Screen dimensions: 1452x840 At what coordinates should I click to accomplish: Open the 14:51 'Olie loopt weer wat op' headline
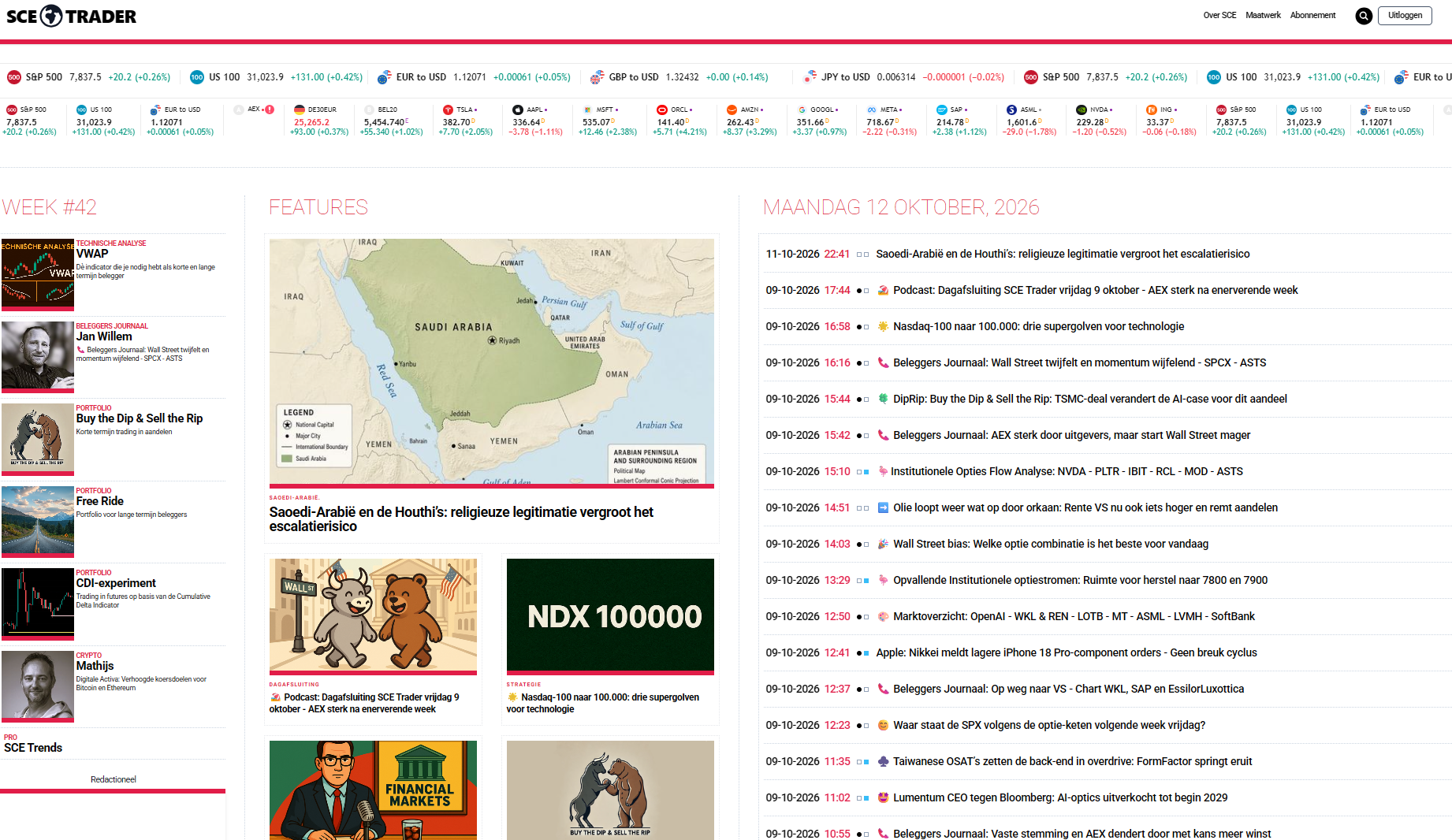pos(1085,507)
